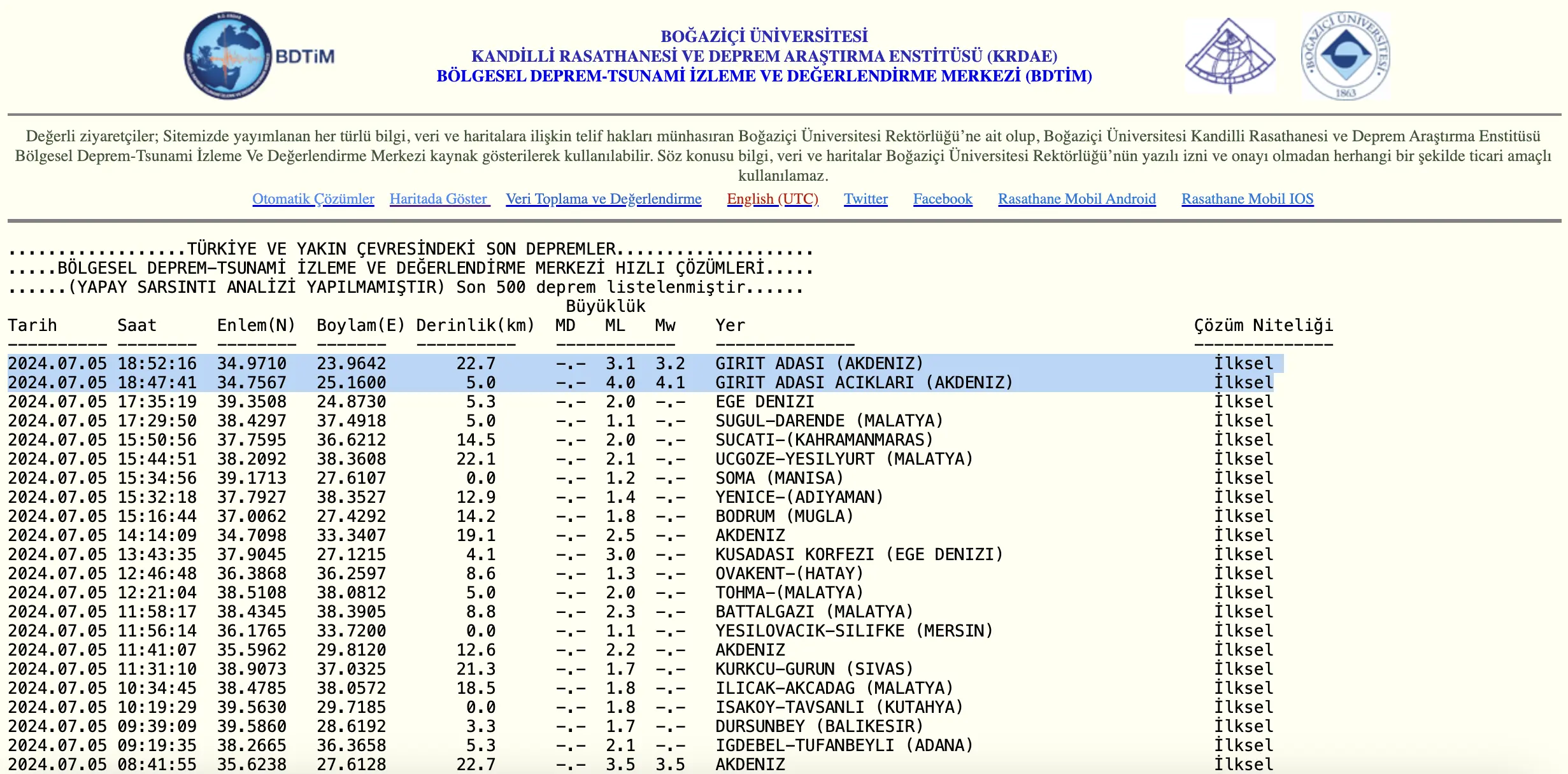Open Rasathane Mobil Android link
This screenshot has width=1568, height=774.
[1077, 199]
